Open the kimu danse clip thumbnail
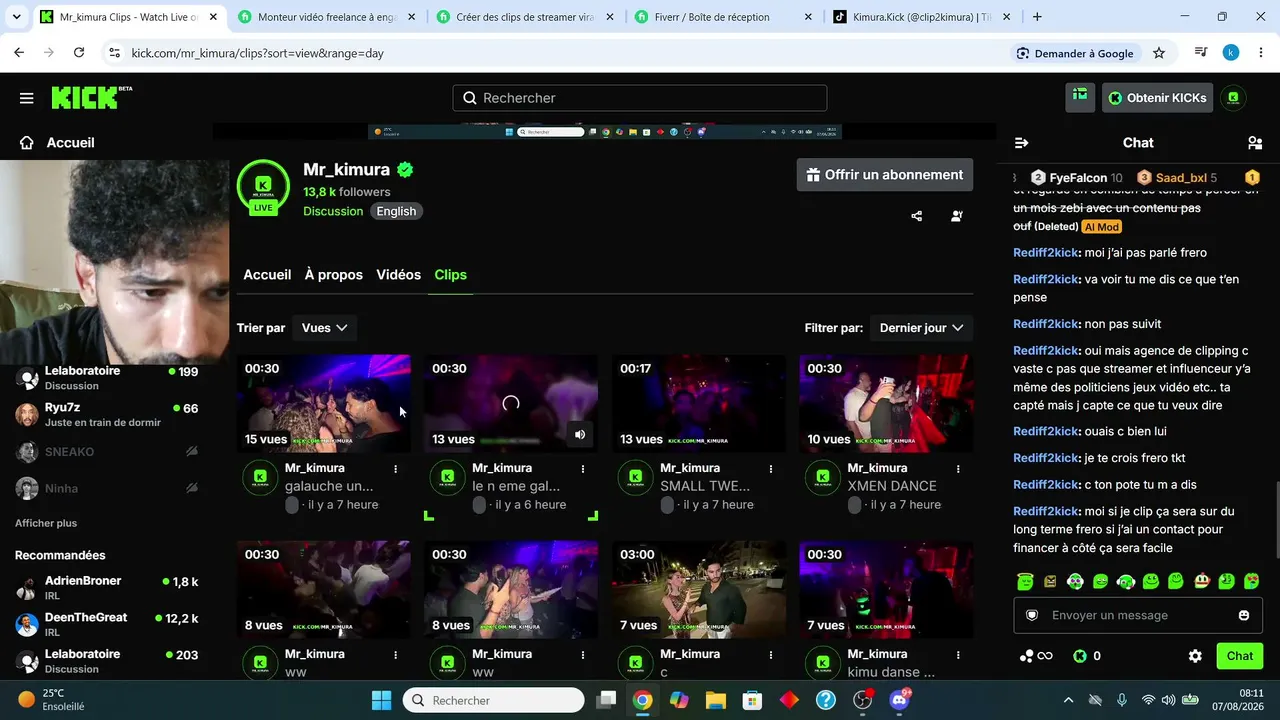Image resolution: width=1280 pixels, height=720 pixels. 886,590
